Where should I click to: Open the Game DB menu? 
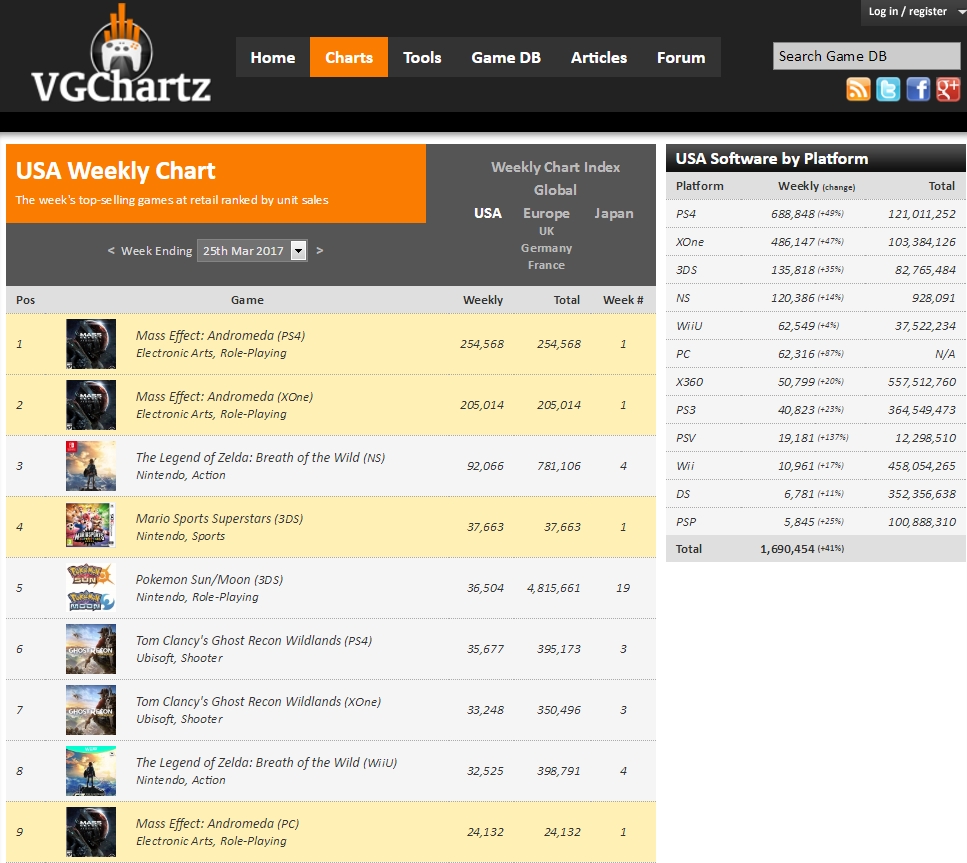pos(506,57)
